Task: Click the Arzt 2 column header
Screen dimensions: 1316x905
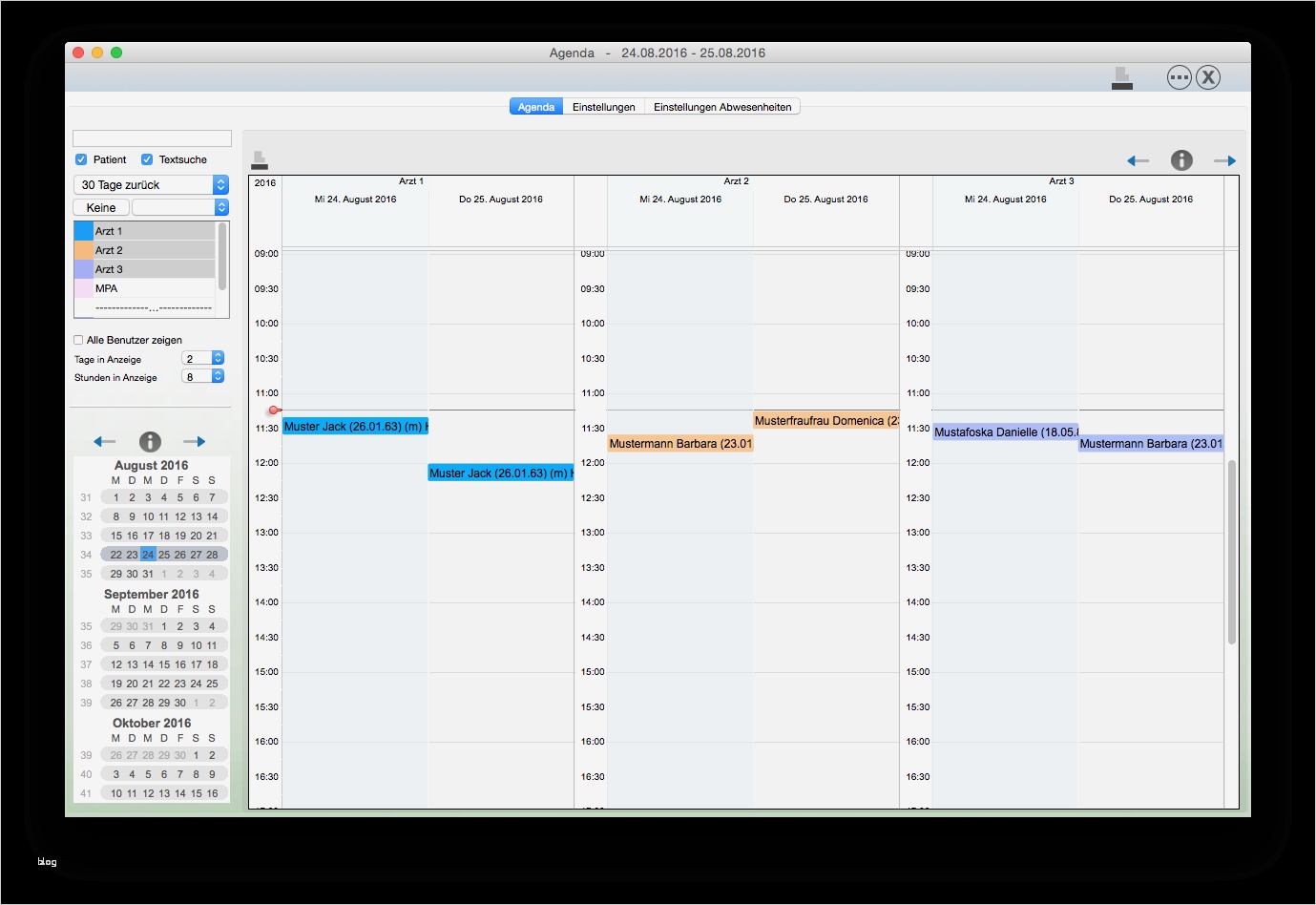Action: tap(737, 180)
